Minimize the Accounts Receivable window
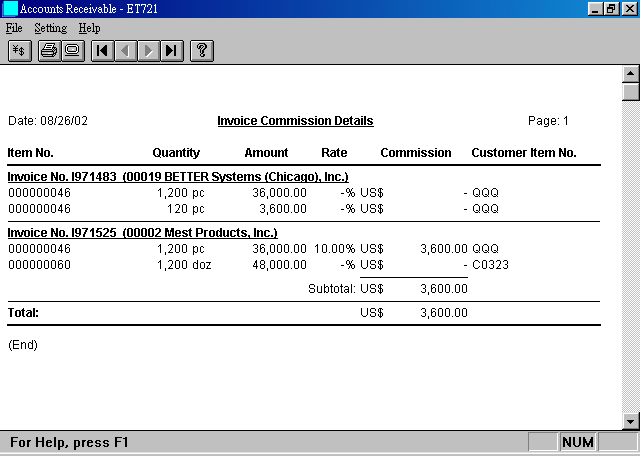Viewport: 640px width, 456px height. pos(595,9)
